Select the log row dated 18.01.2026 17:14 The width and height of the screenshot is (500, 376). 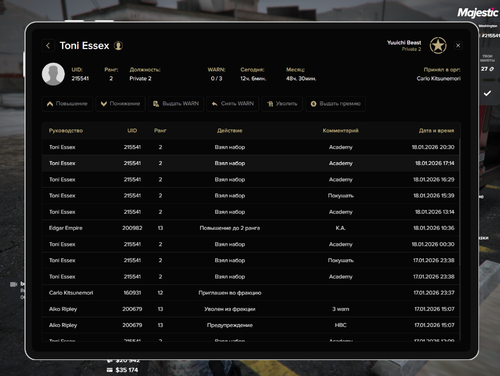251,163
